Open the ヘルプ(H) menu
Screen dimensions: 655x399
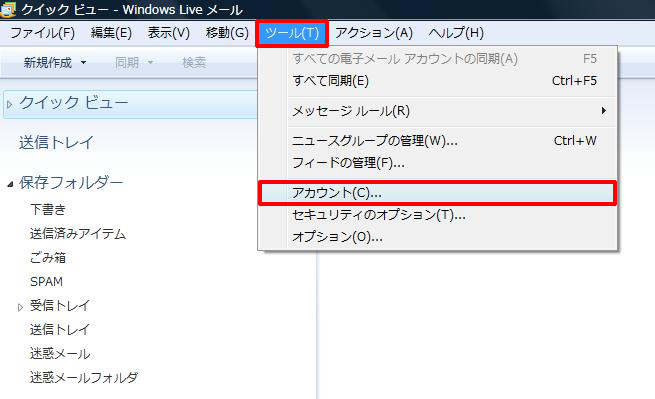(x=456, y=33)
